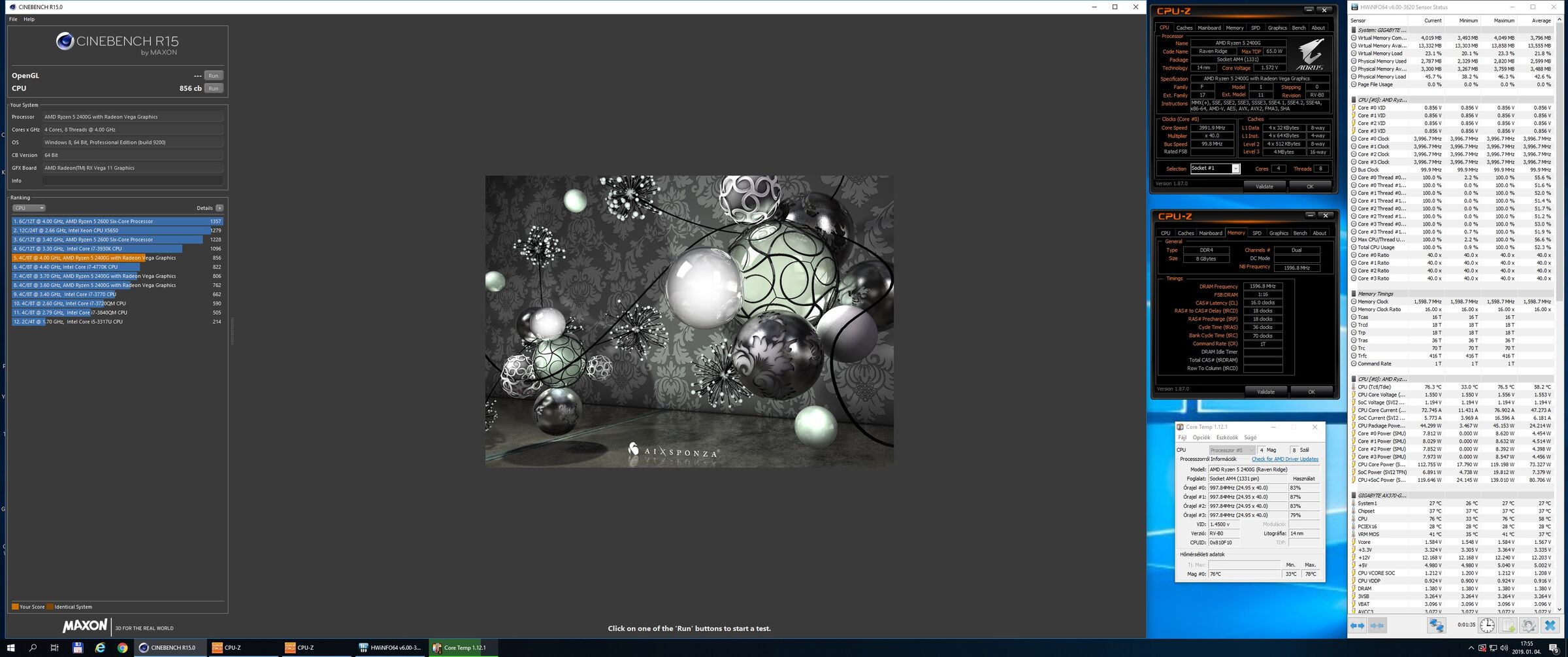1568x657 pixels.
Task: Run the Cinebench OpenGL test
Action: pyautogui.click(x=214, y=76)
